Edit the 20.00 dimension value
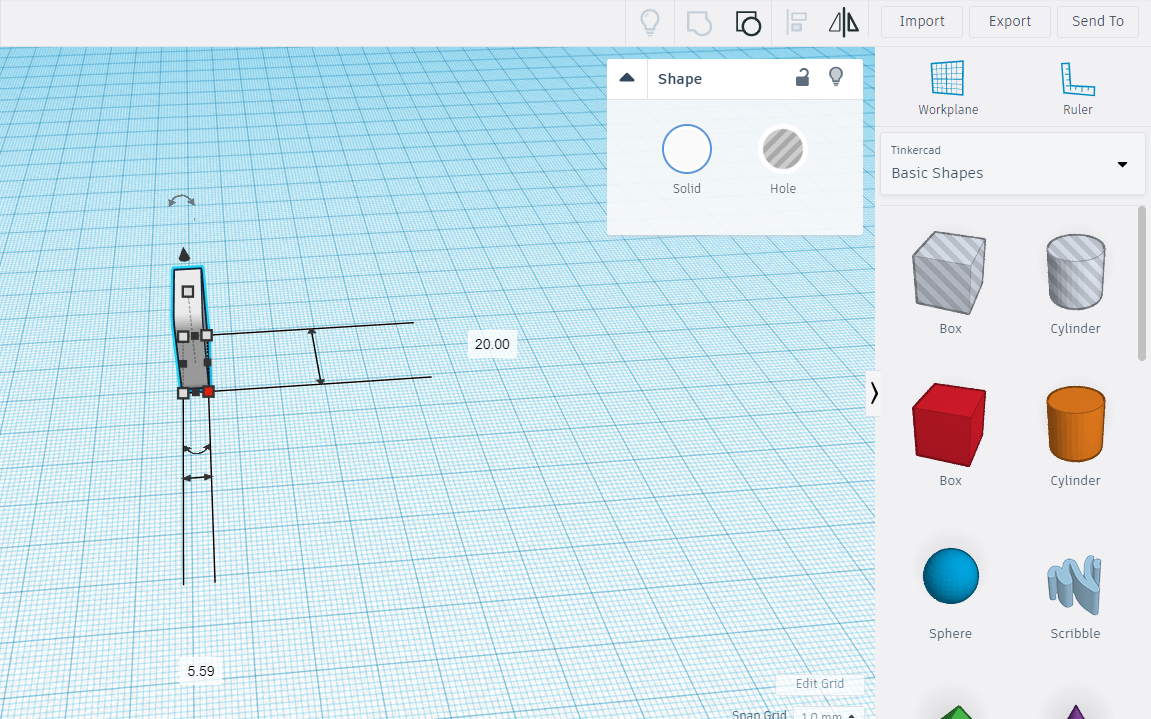 (492, 344)
